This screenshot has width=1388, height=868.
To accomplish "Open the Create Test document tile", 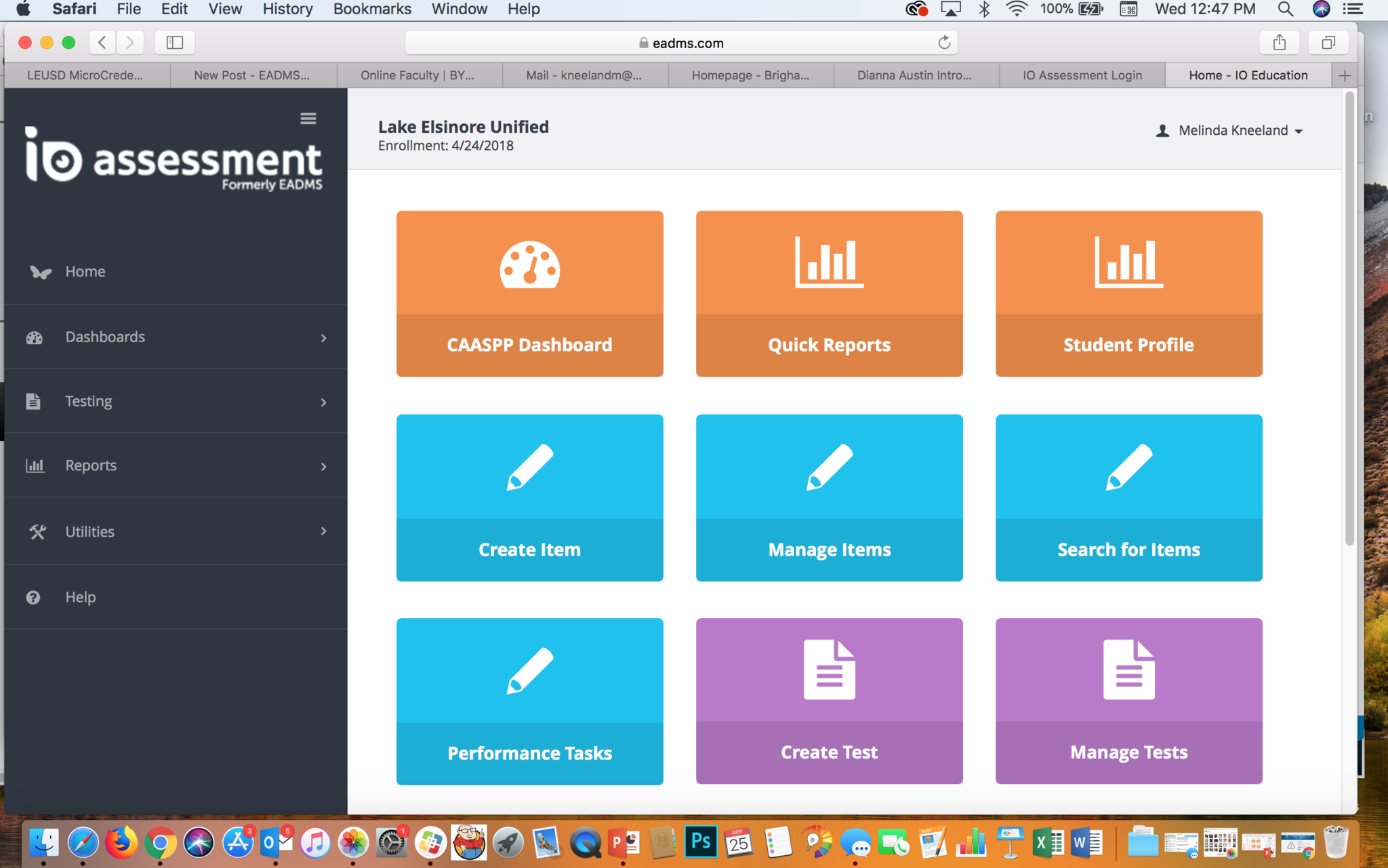I will (829, 701).
